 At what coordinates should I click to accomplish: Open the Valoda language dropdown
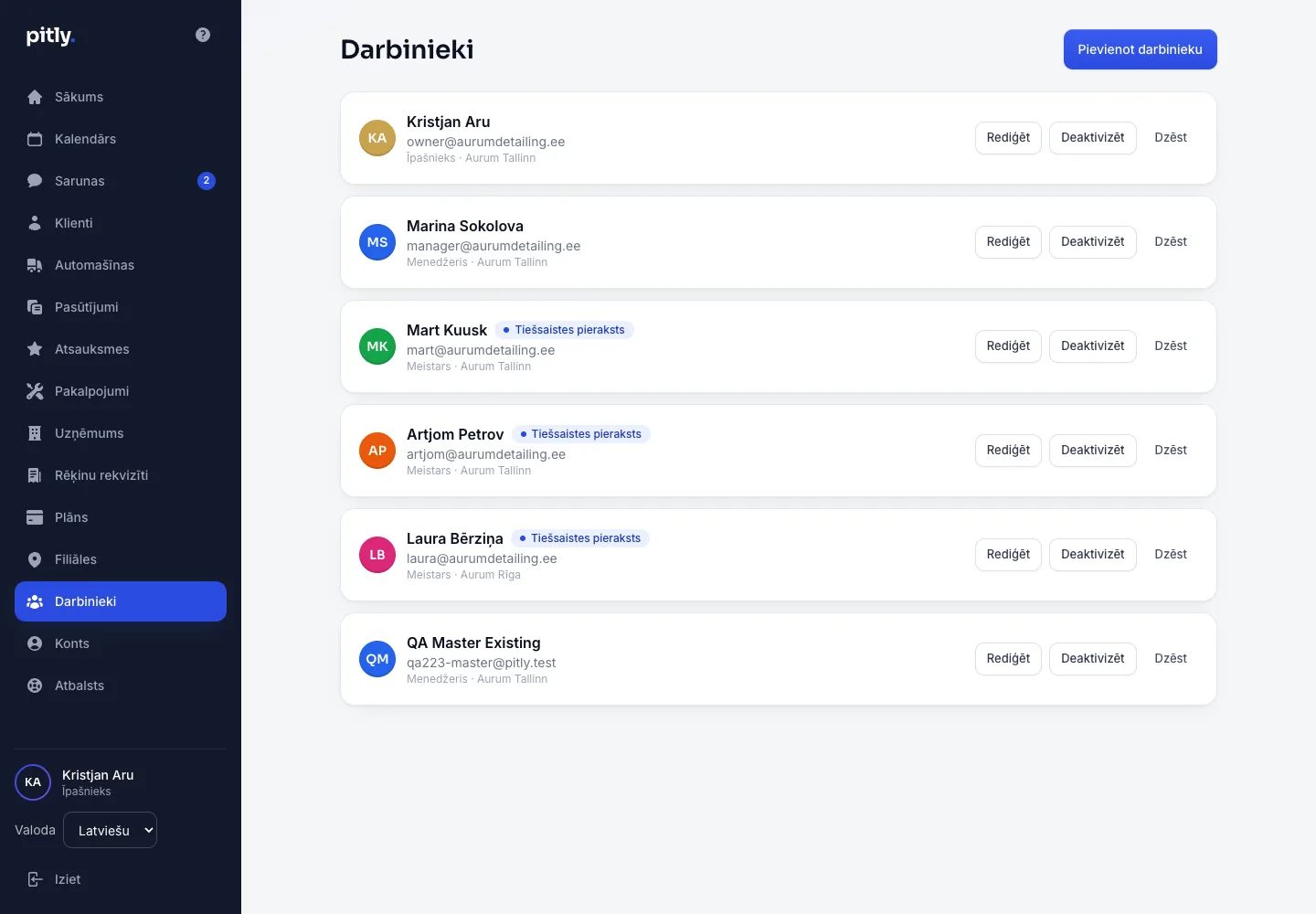pos(110,830)
